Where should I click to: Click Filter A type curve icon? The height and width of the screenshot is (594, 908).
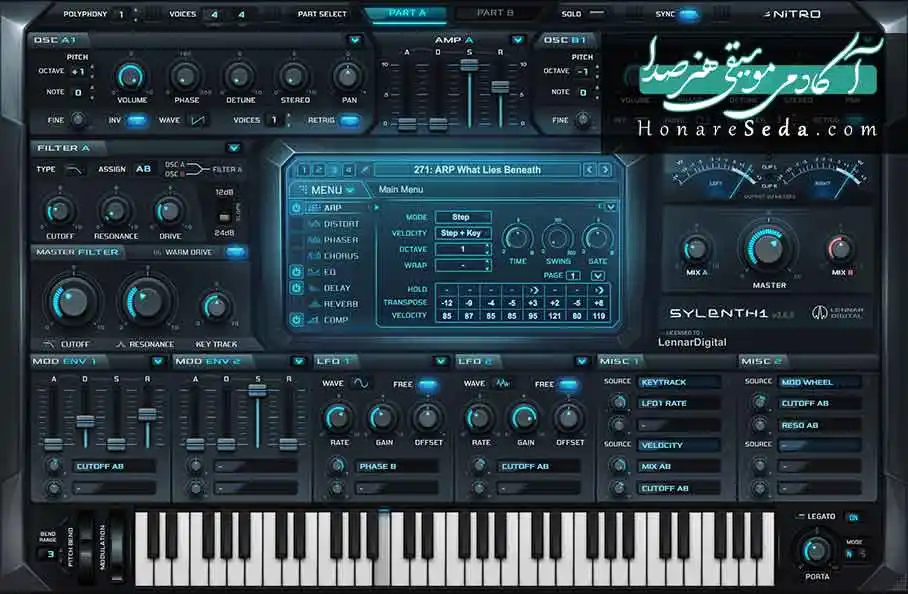74,169
